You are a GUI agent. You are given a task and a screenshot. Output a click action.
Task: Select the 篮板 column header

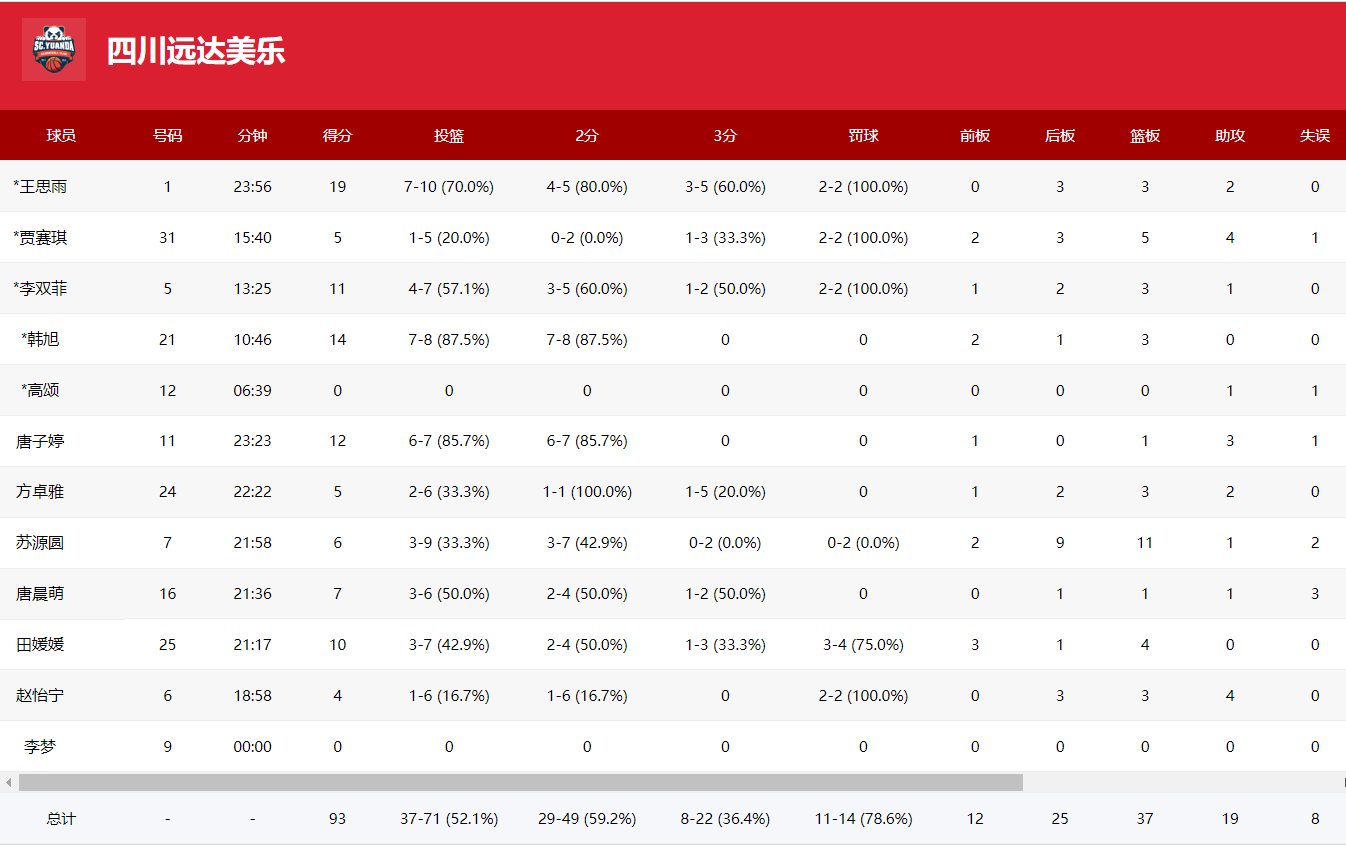1145,136
